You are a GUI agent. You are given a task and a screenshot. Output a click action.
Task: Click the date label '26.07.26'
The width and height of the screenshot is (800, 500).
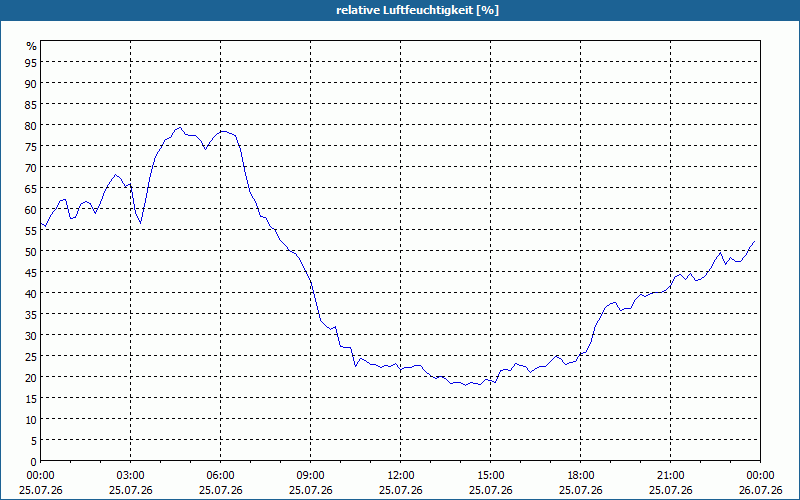[x=760, y=490]
